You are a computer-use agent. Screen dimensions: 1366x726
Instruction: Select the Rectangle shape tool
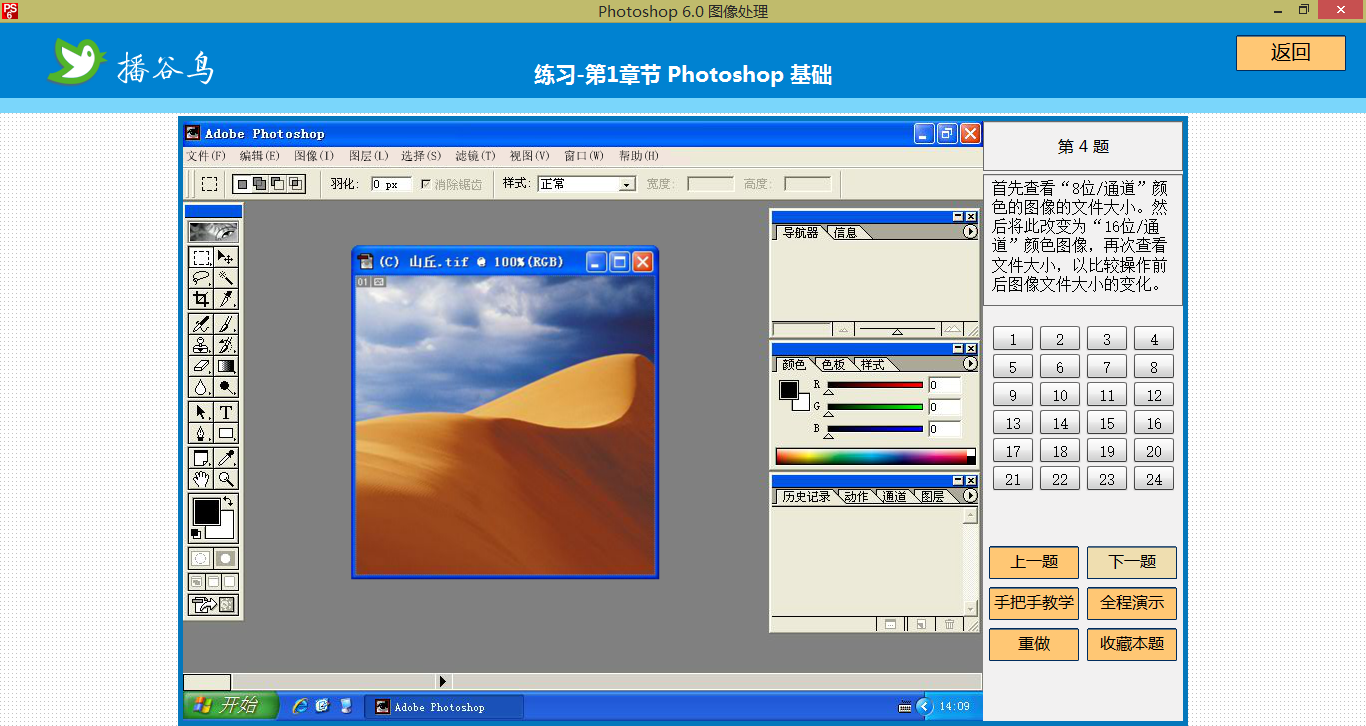226,433
